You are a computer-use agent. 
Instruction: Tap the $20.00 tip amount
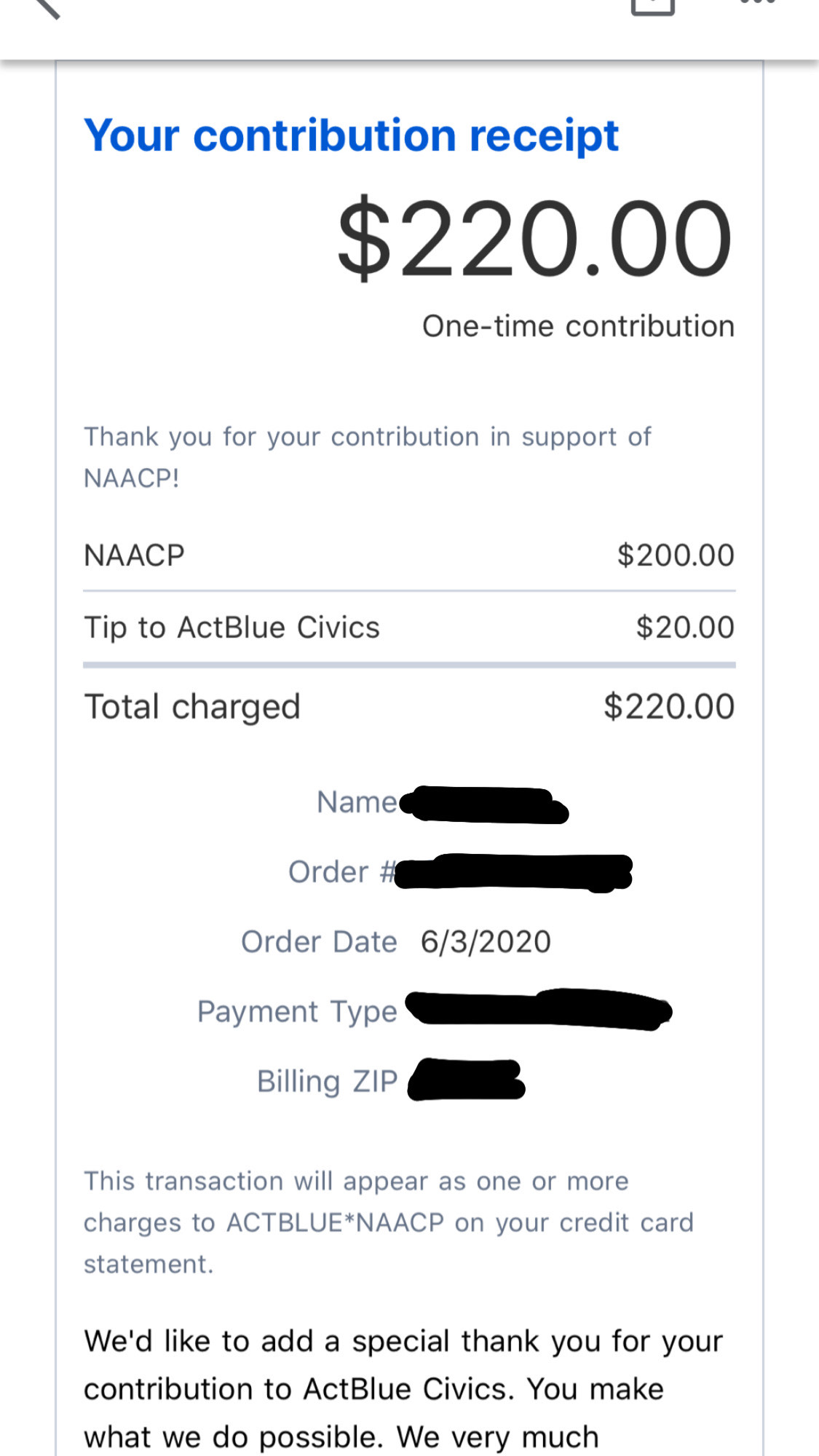pos(684,628)
